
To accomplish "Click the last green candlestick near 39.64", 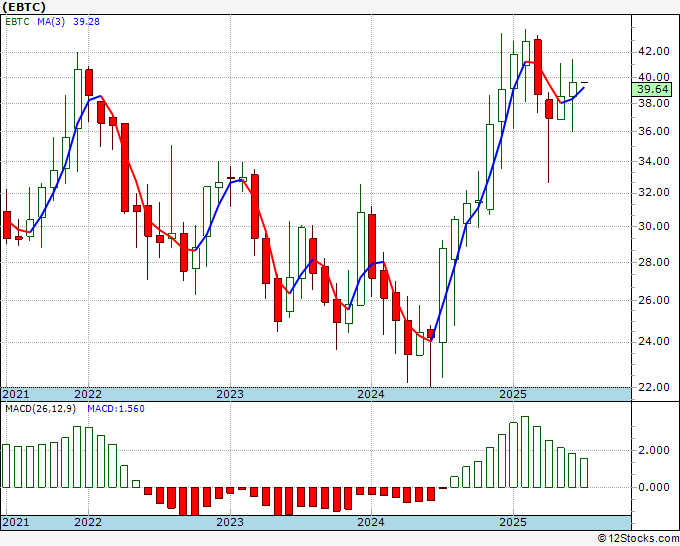I will (573, 89).
